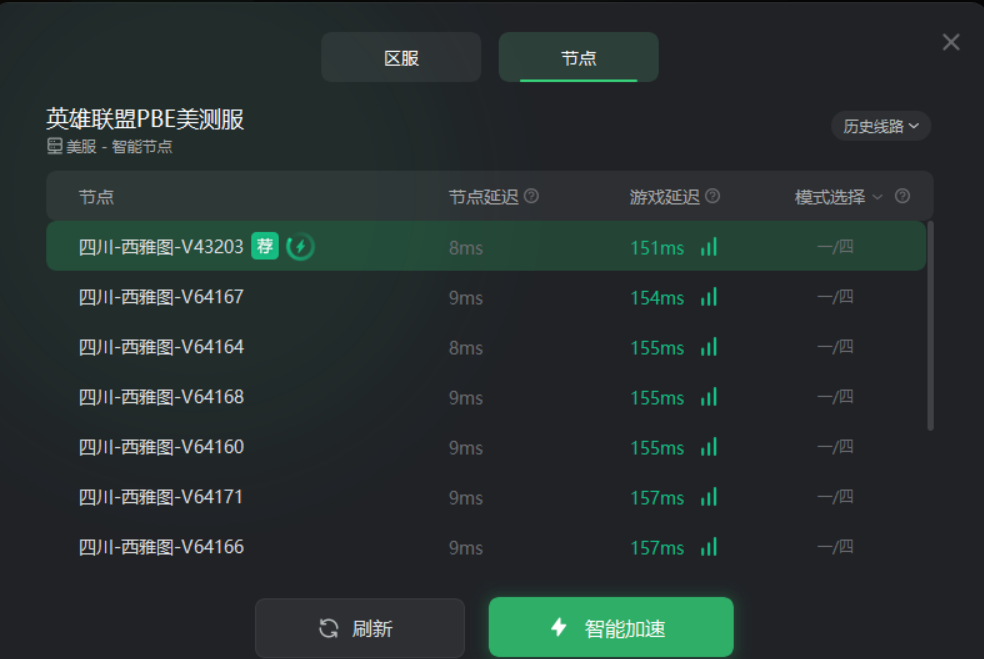Open the 历史线路 dropdown

(x=881, y=126)
